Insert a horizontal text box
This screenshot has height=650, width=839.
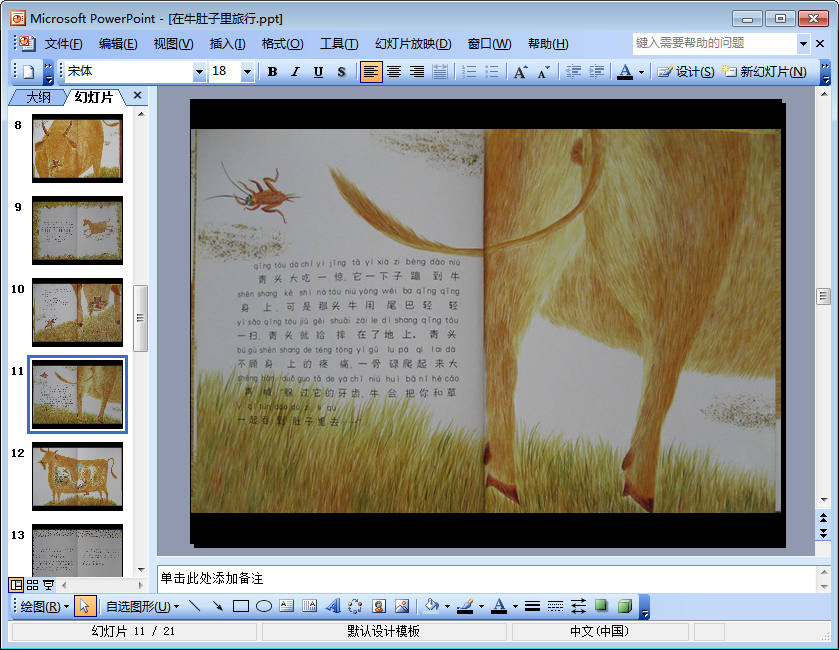287,607
